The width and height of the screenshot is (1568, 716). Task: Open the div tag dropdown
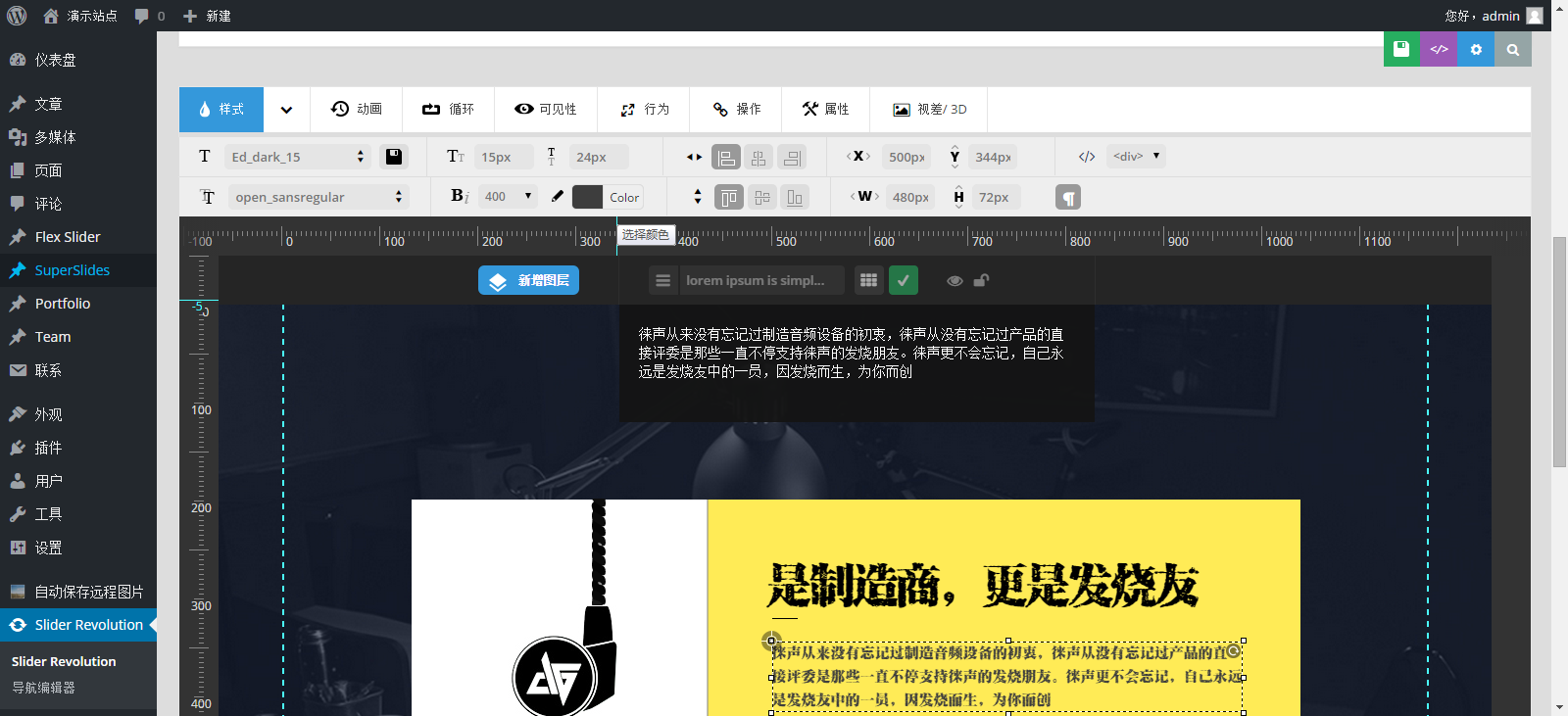1136,156
